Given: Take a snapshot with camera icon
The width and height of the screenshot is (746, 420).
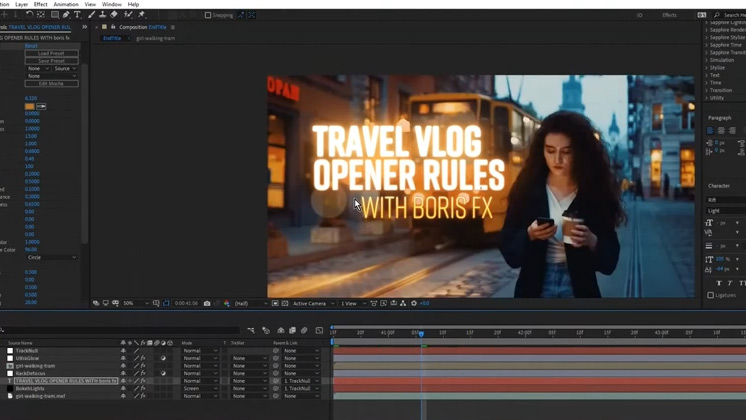Looking at the screenshot, I should (x=207, y=303).
